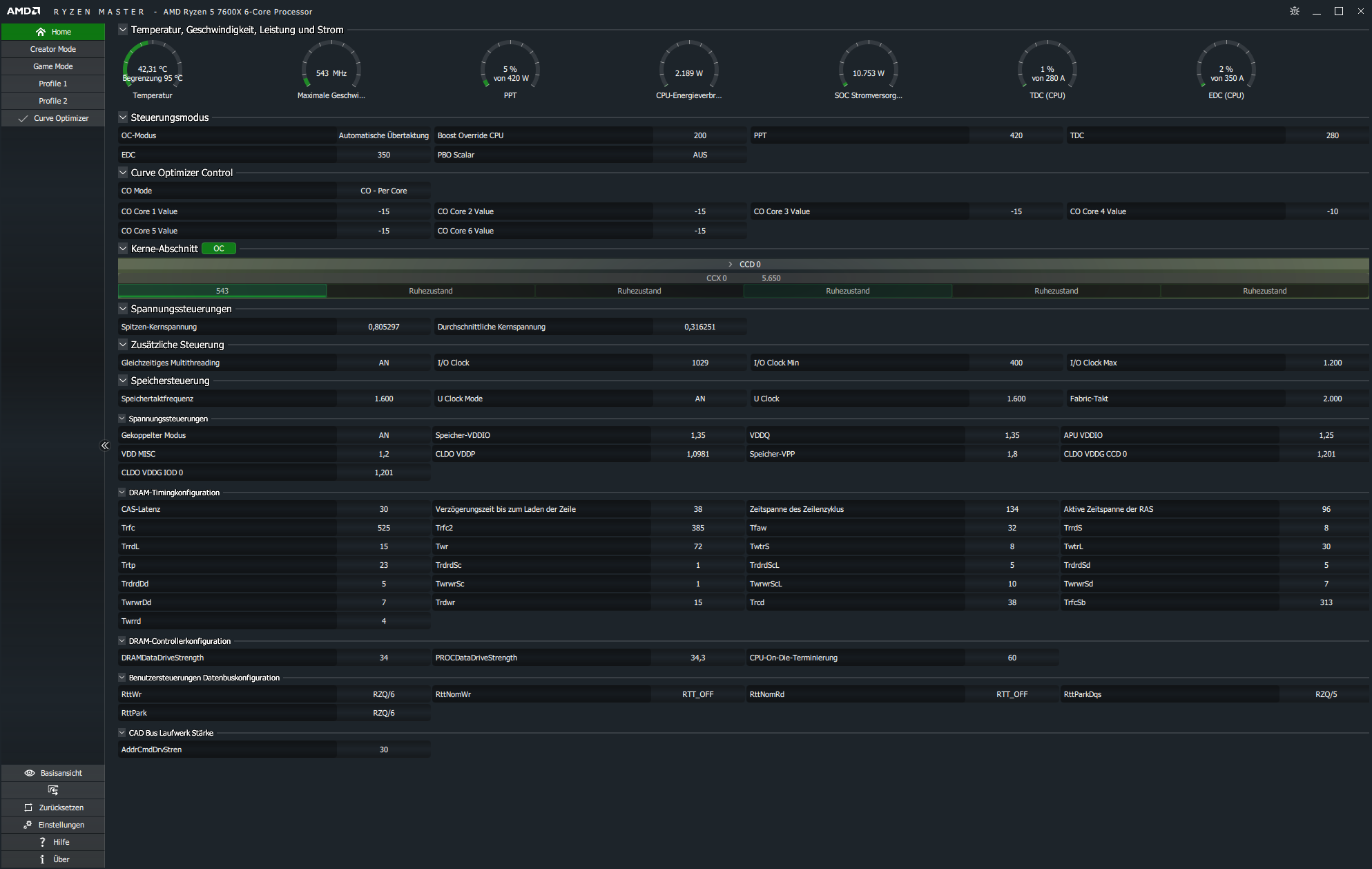Click the Zurücksetzen reset icon
This screenshot has width=1372, height=869.
click(x=28, y=808)
